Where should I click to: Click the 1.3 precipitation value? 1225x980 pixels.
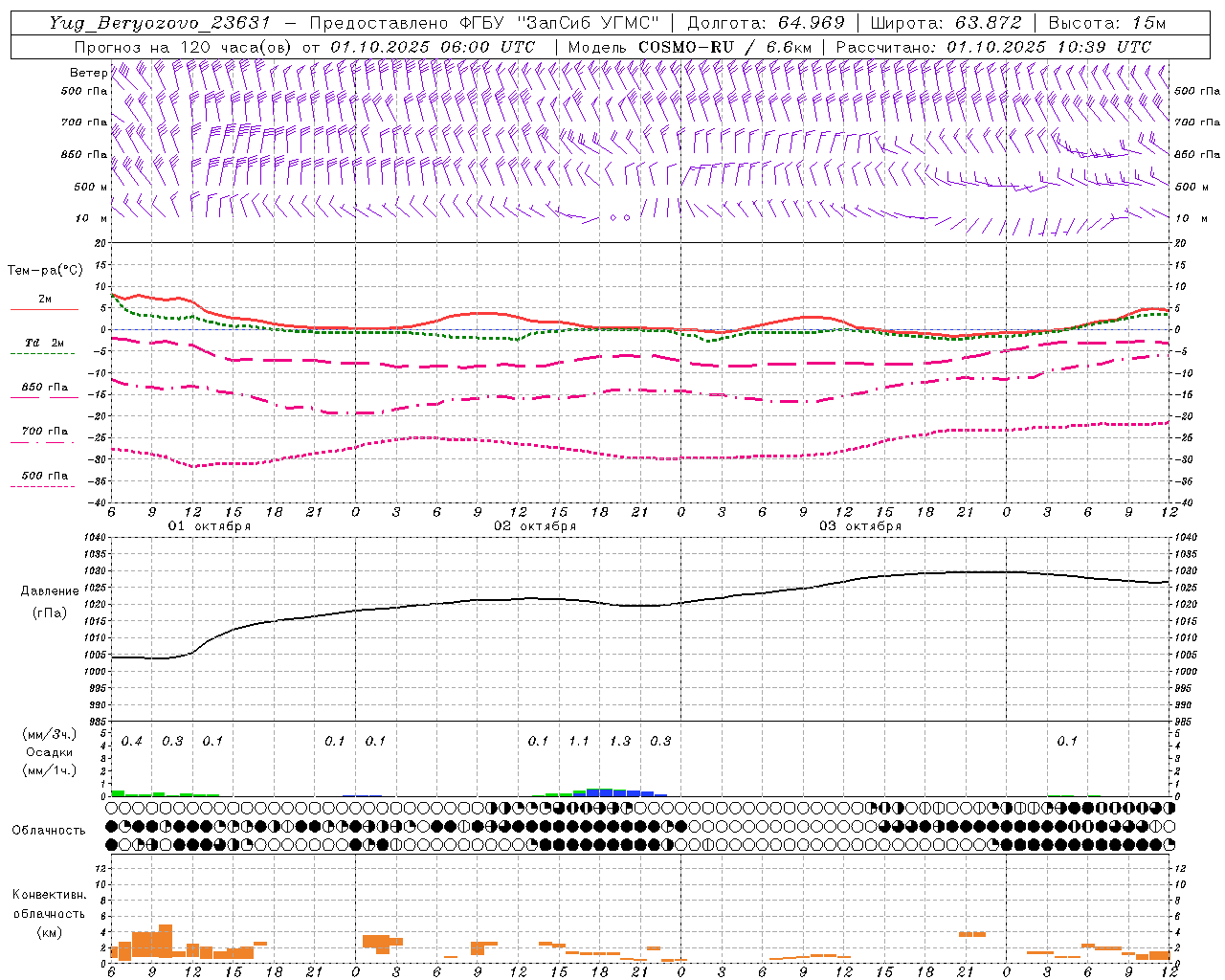pyautogui.click(x=620, y=742)
